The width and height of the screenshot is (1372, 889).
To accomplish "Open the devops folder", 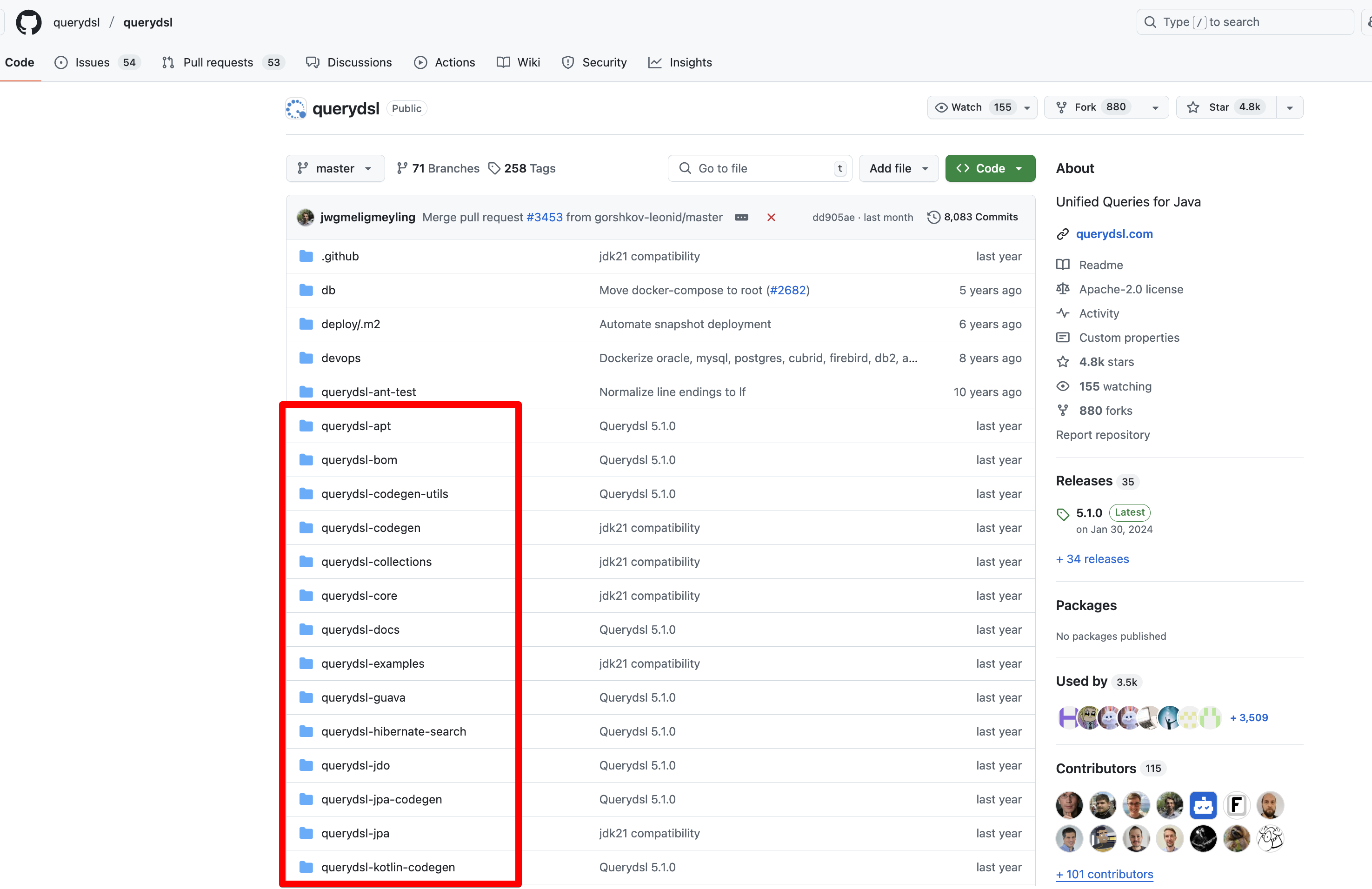I will pos(341,358).
